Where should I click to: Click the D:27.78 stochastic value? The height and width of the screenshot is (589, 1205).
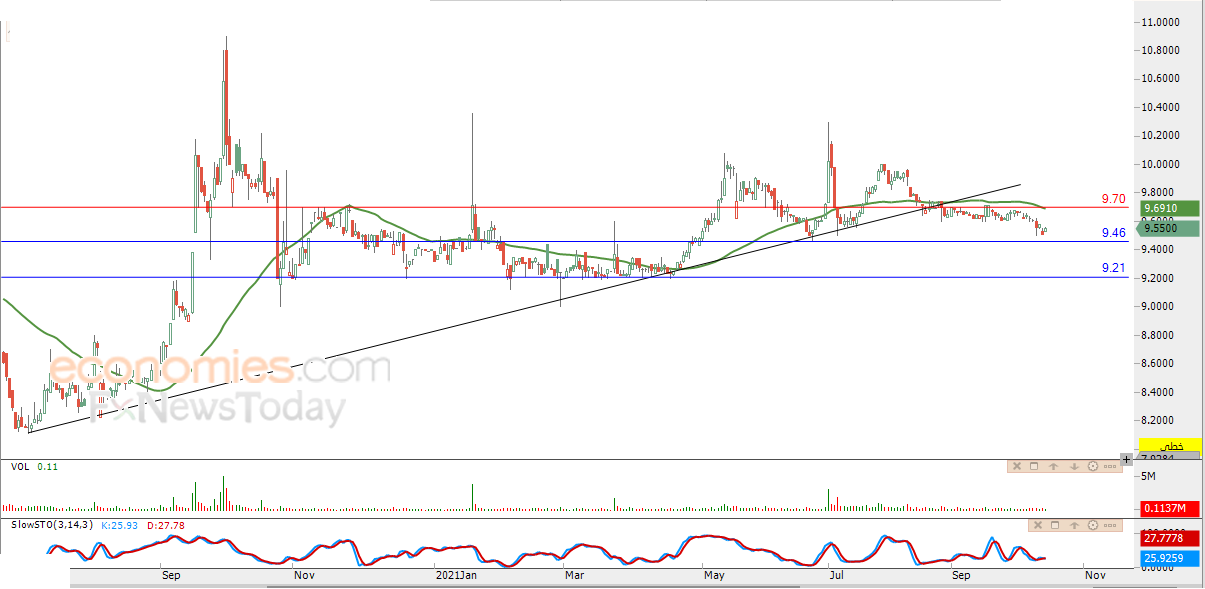(165, 524)
